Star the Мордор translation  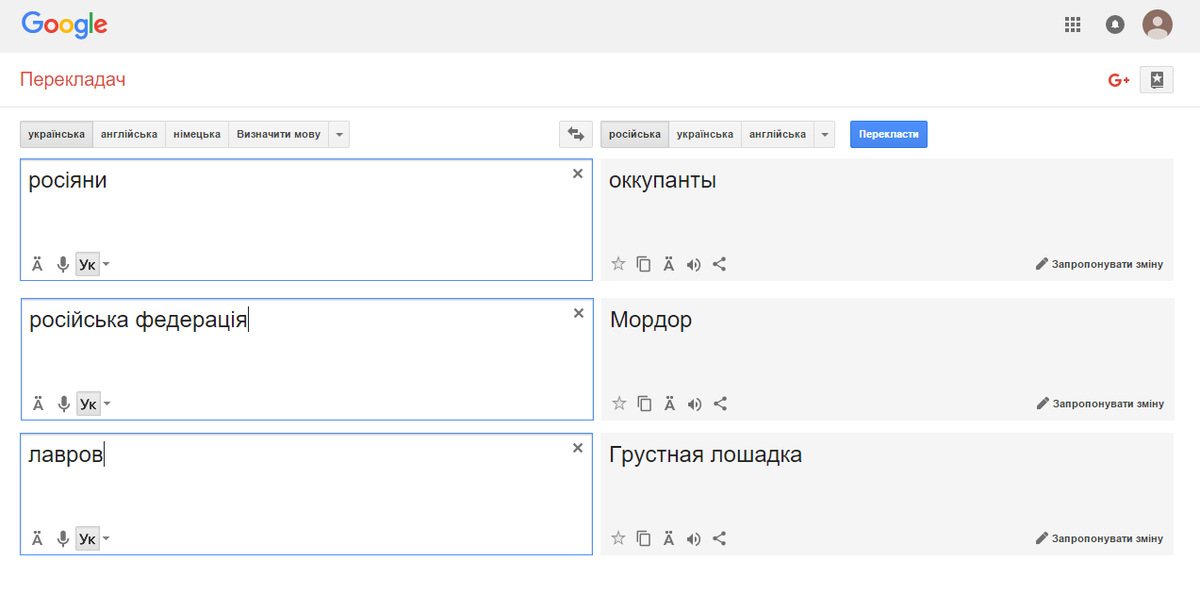pyautogui.click(x=619, y=404)
